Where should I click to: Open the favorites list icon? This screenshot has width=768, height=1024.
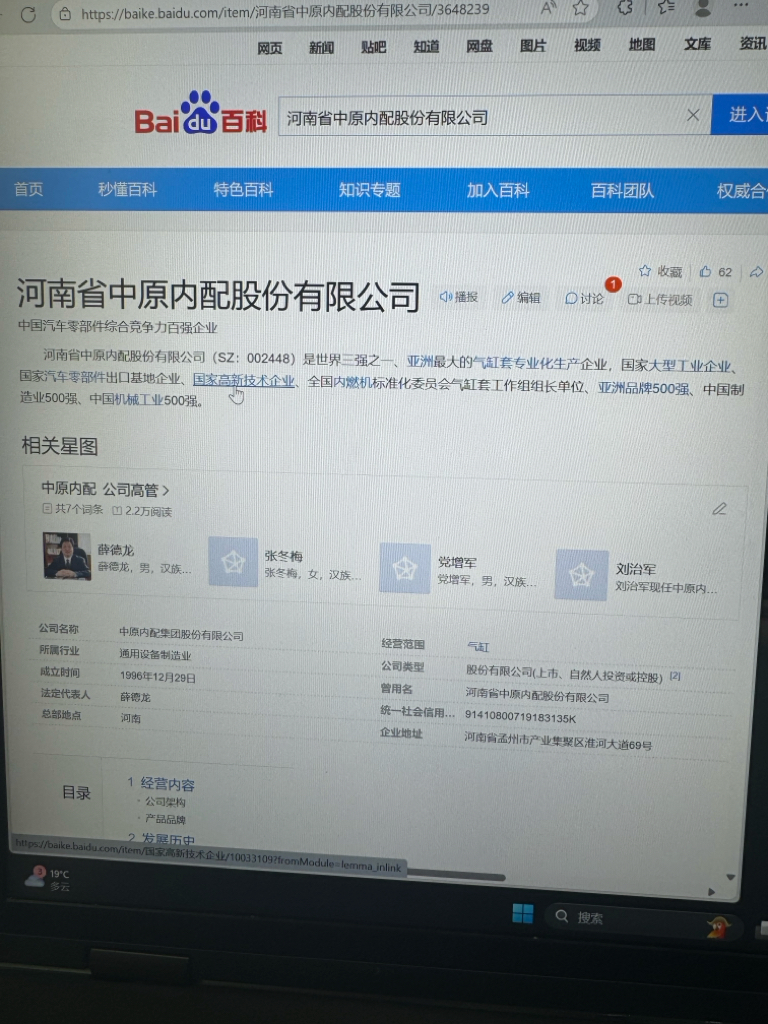(665, 7)
